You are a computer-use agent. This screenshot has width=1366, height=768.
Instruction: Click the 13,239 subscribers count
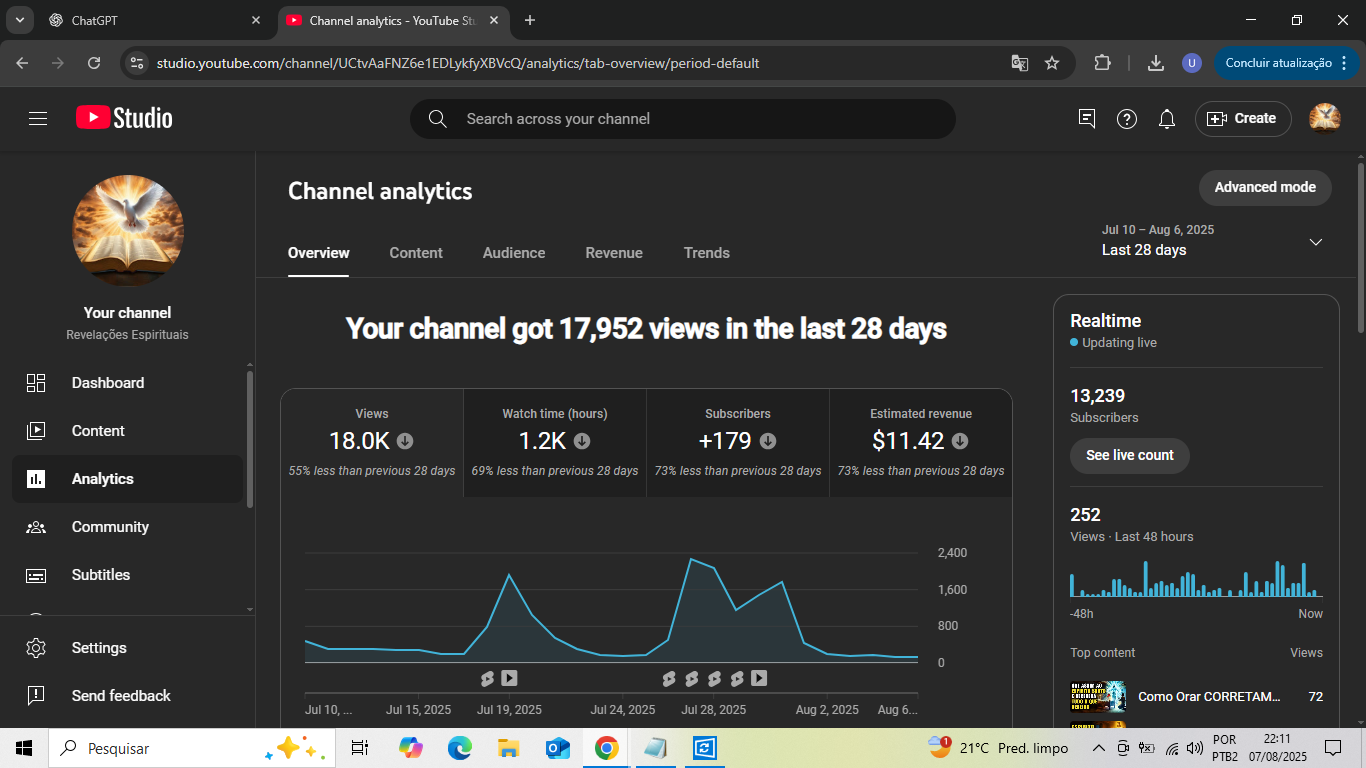(1098, 396)
